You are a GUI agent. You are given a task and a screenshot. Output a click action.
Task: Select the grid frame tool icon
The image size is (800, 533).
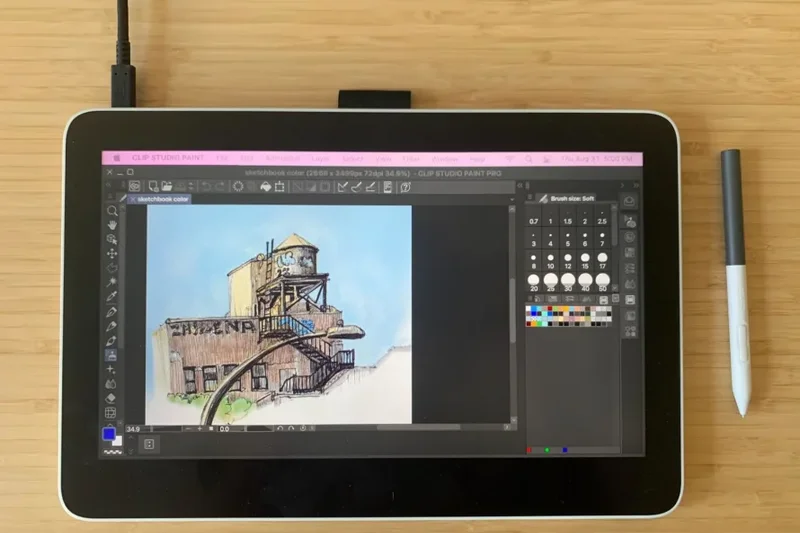pos(111,413)
